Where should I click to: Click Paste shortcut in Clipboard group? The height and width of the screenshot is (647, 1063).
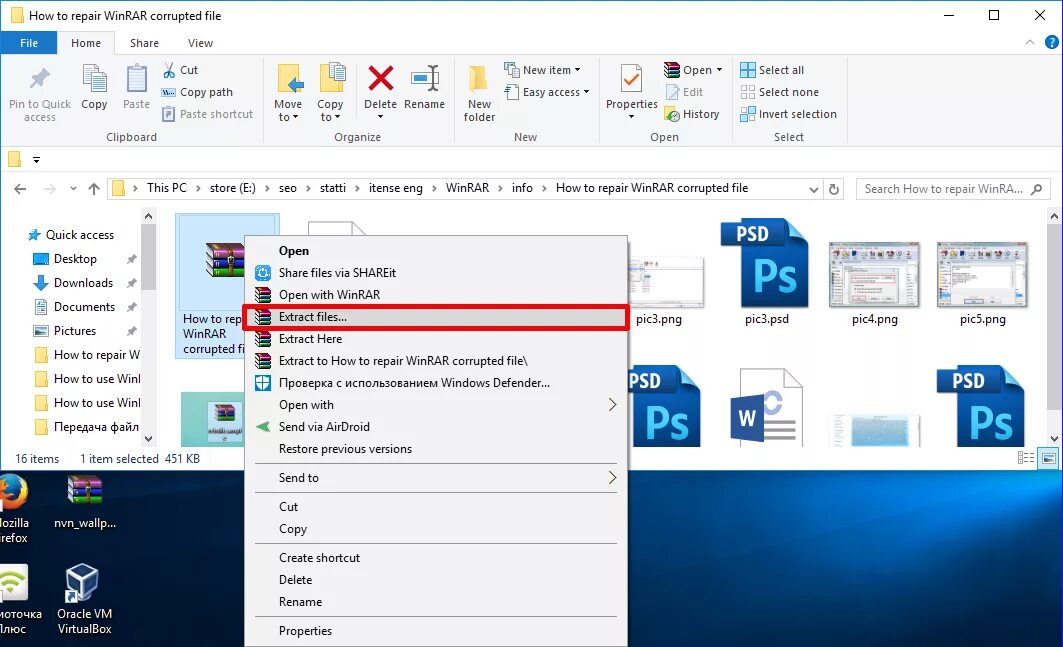(x=207, y=114)
